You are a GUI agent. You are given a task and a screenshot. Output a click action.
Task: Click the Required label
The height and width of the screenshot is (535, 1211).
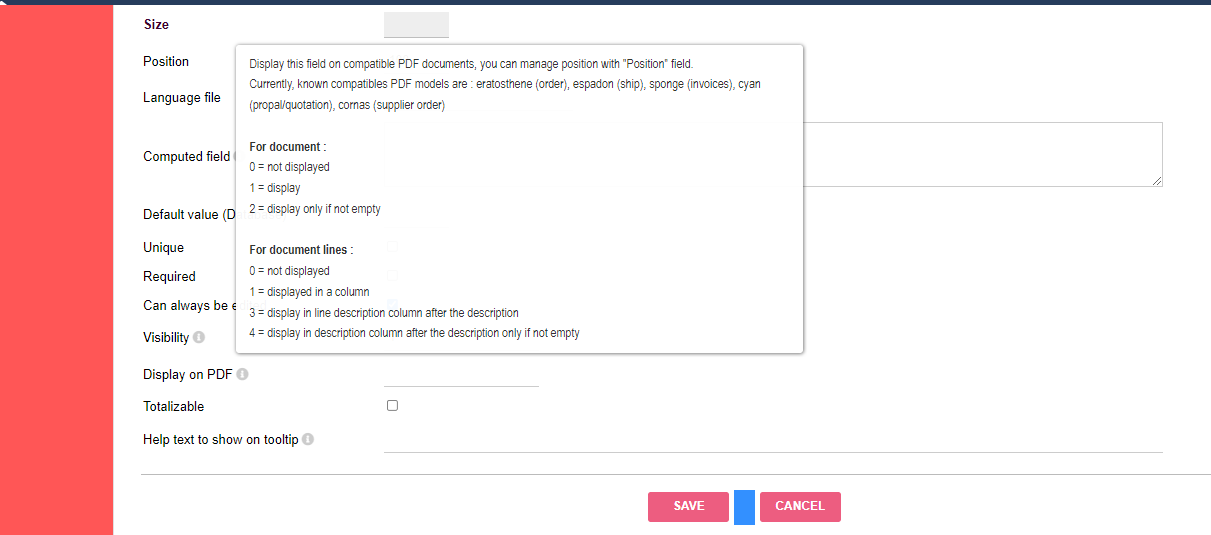coord(170,277)
